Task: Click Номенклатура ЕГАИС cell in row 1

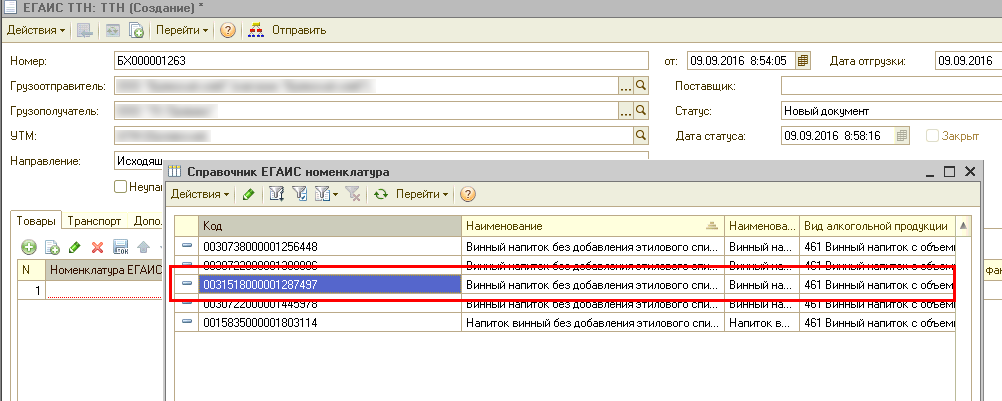Action: (x=105, y=291)
